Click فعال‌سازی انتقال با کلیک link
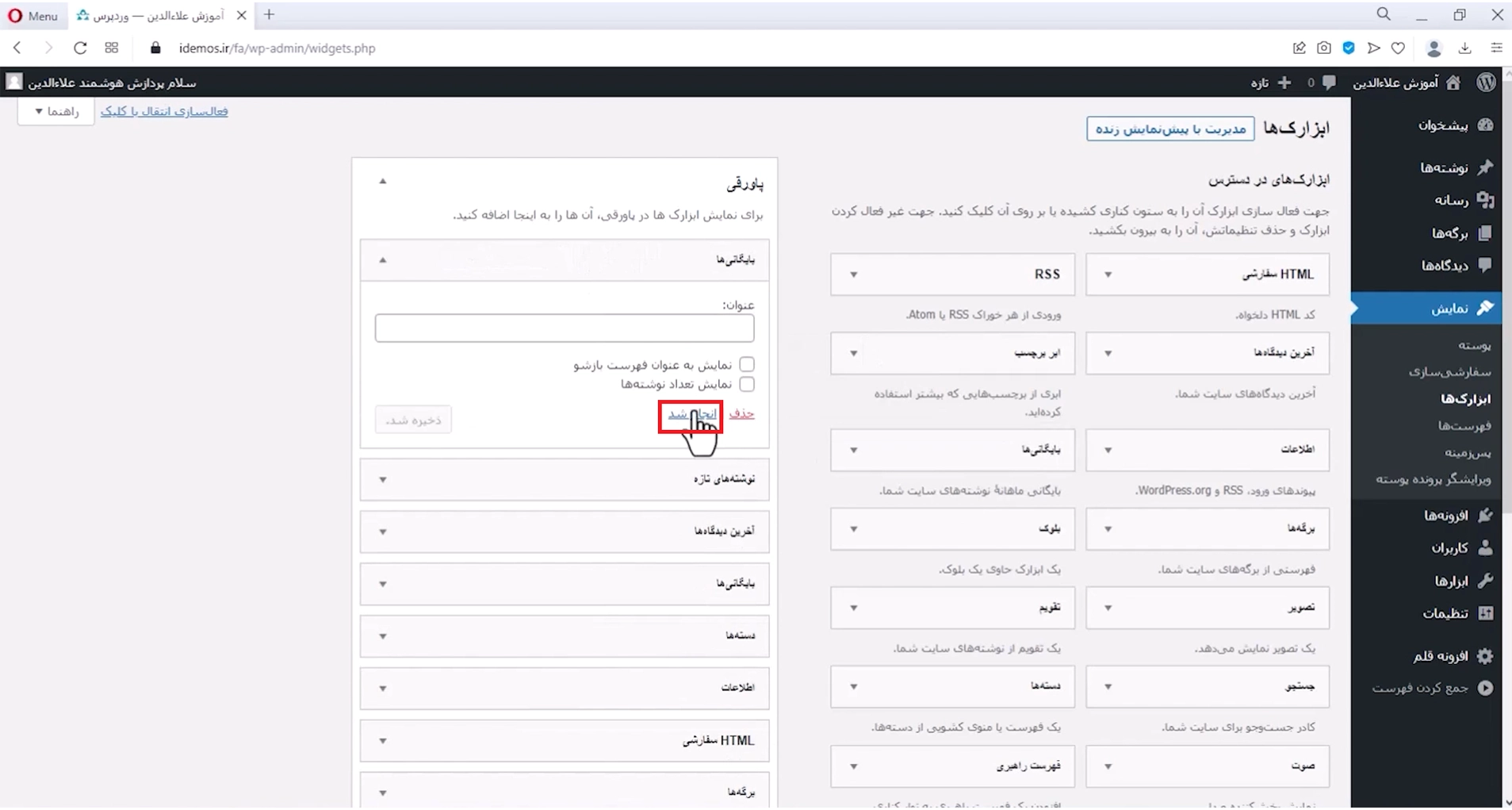Viewport: 1512px width, 810px height. point(164,111)
